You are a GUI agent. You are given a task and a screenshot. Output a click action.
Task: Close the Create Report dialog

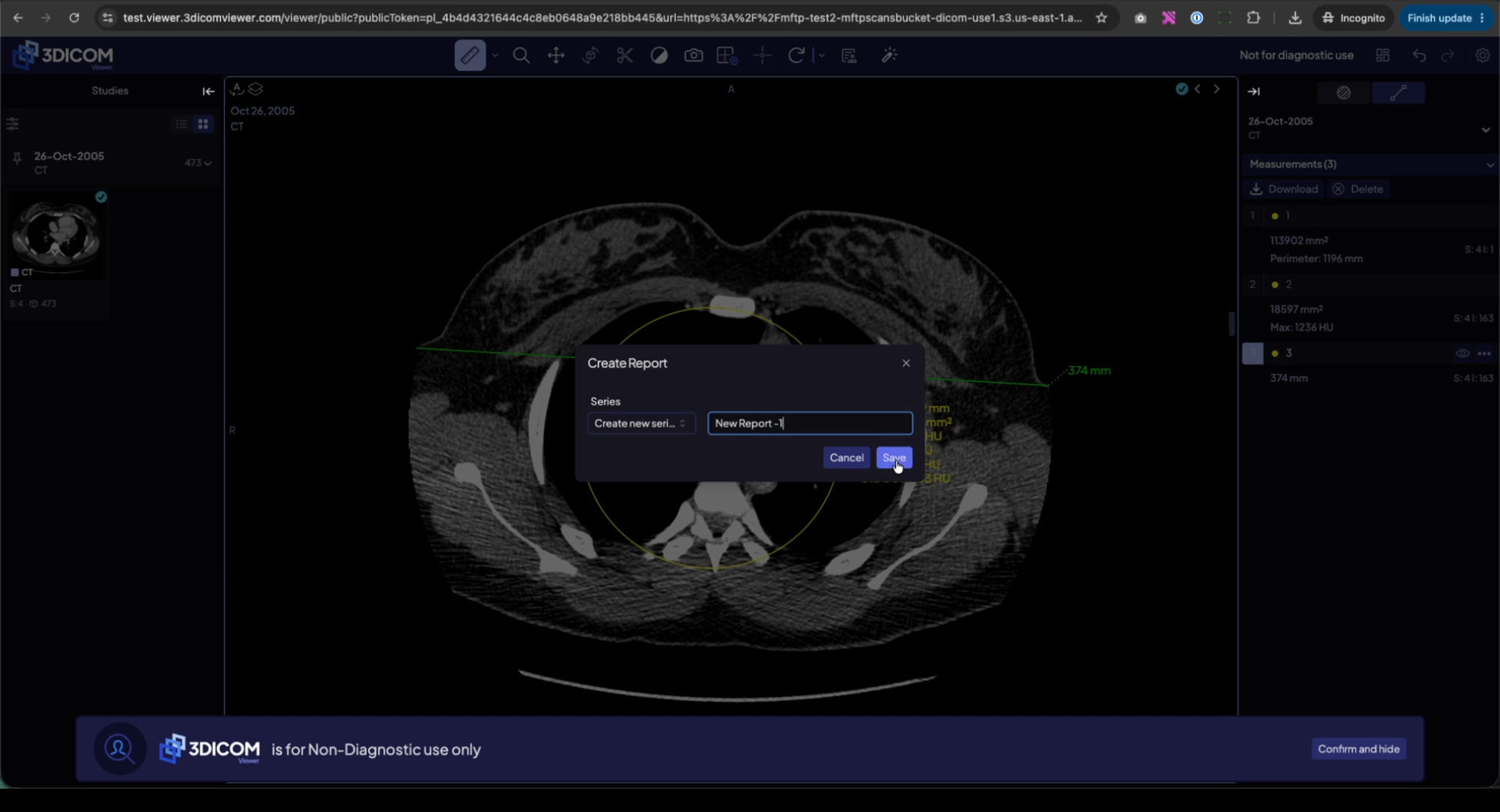pyautogui.click(x=906, y=363)
